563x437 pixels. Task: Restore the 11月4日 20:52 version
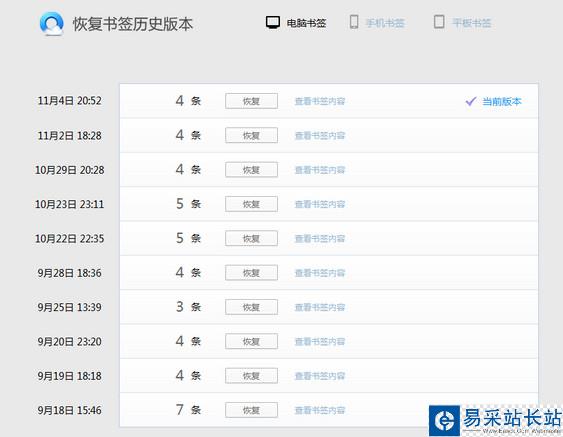(251, 101)
